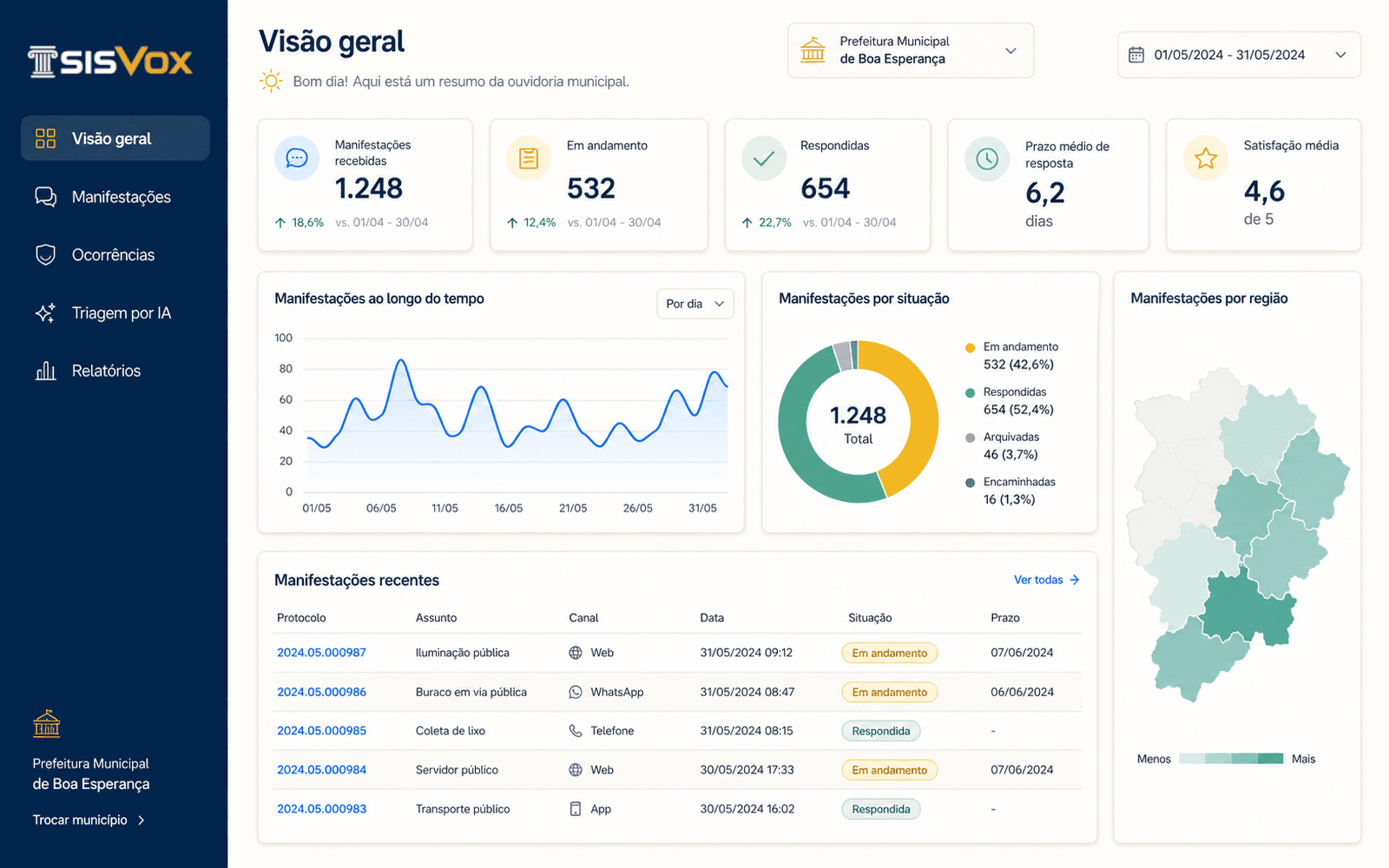Screen dimensions: 1389x868
Task: Expand the Por dia chart interval dropdown
Action: point(694,304)
